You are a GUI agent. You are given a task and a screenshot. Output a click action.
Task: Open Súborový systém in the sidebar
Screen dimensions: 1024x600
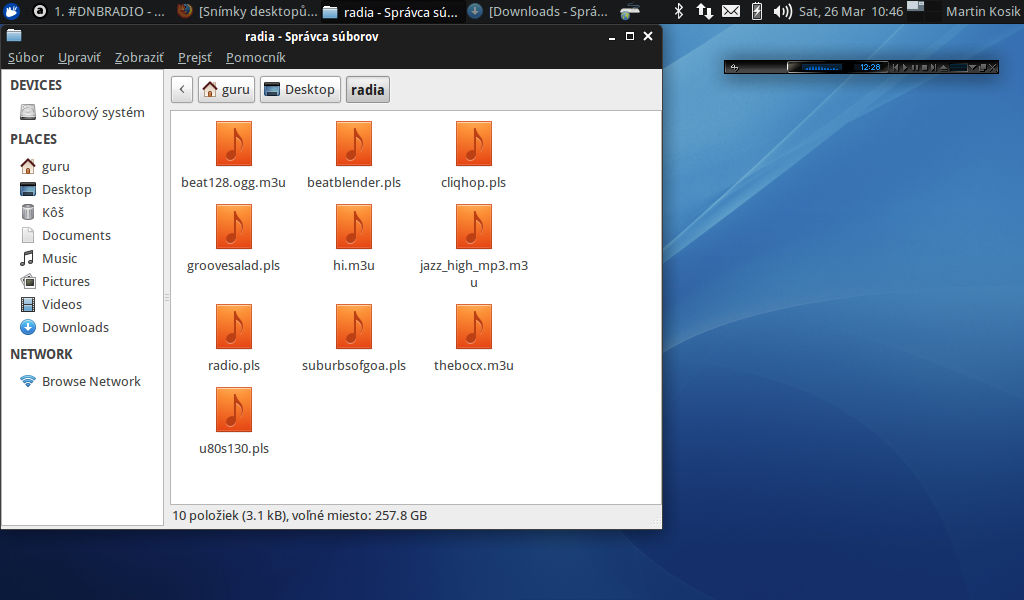[x=82, y=112]
